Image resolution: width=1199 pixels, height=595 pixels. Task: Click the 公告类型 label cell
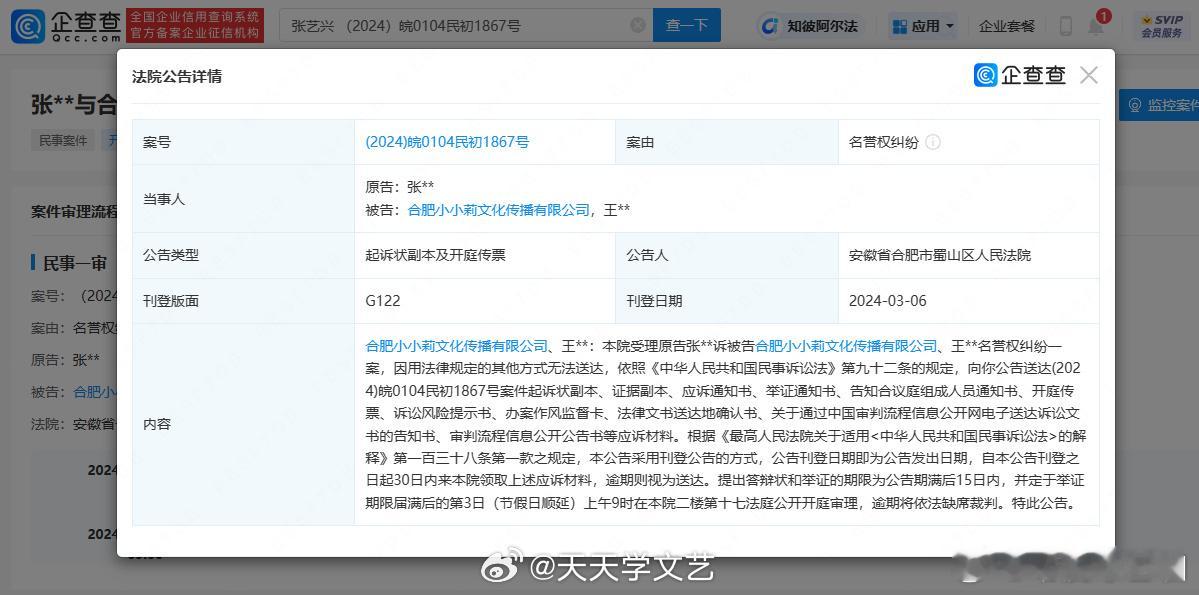[x=243, y=255]
